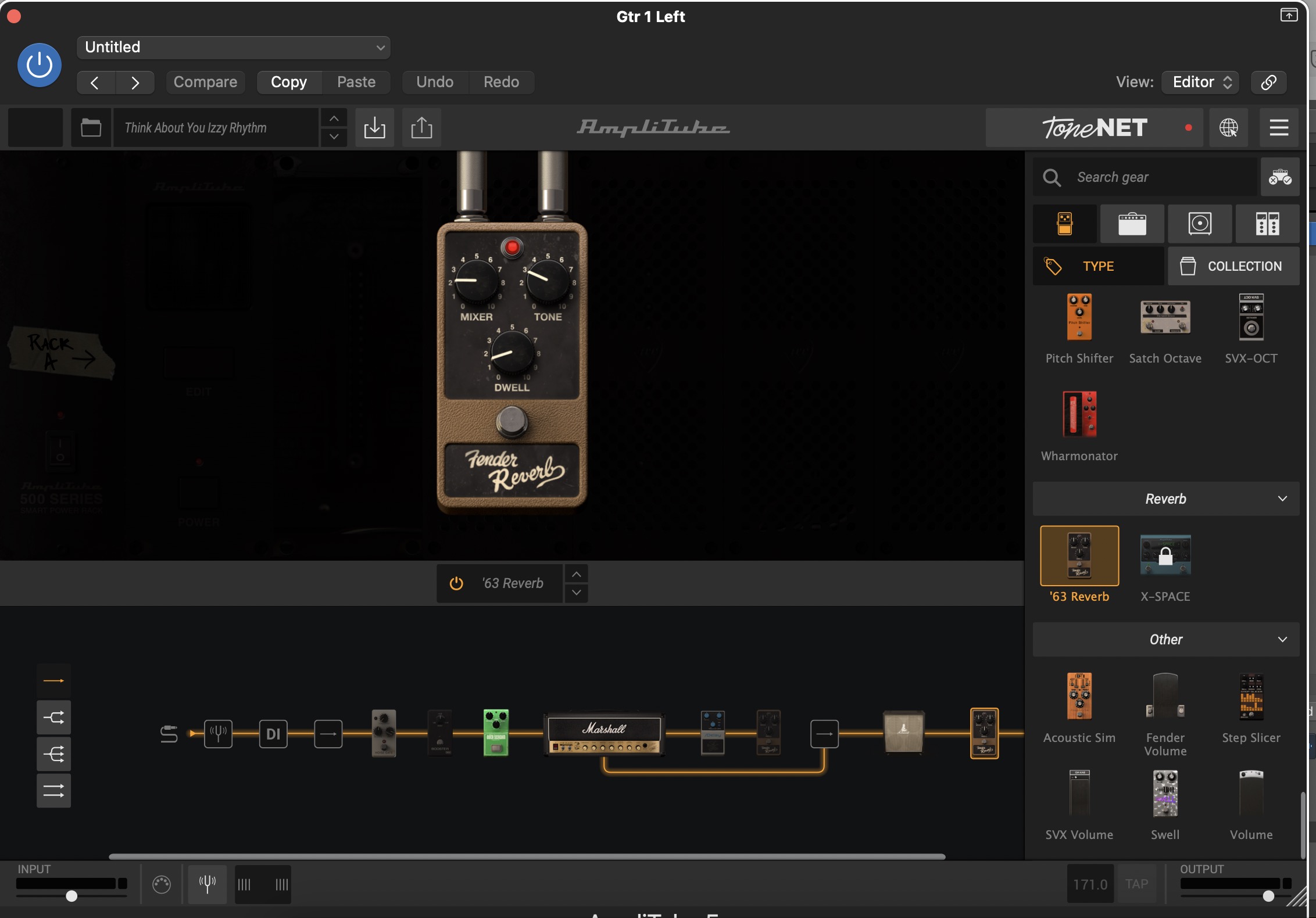Toggle the plugin power bypass button
1316x918 pixels.
coord(40,65)
